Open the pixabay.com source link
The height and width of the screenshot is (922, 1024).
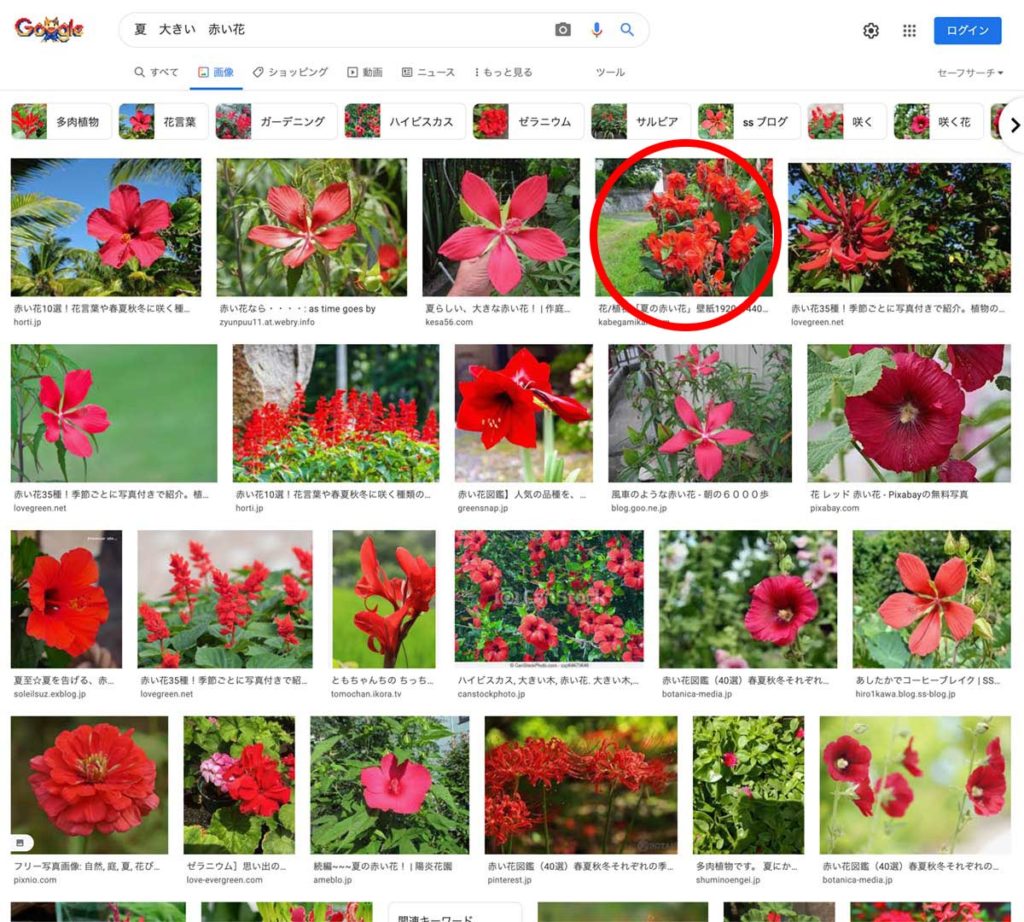[x=835, y=508]
